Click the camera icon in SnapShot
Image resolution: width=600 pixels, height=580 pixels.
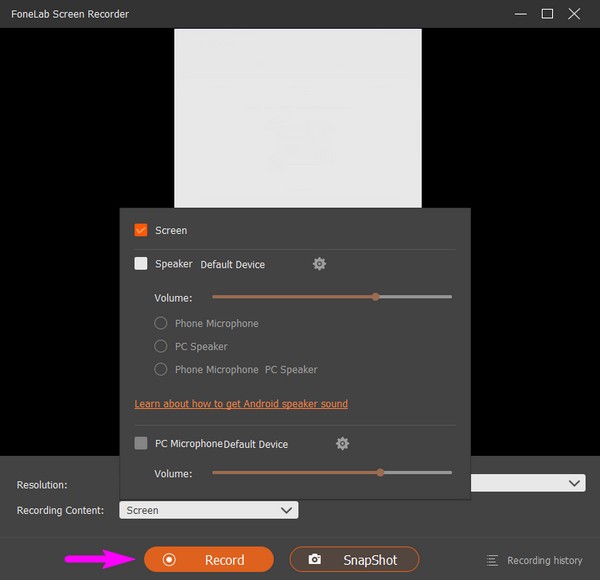[315, 559]
